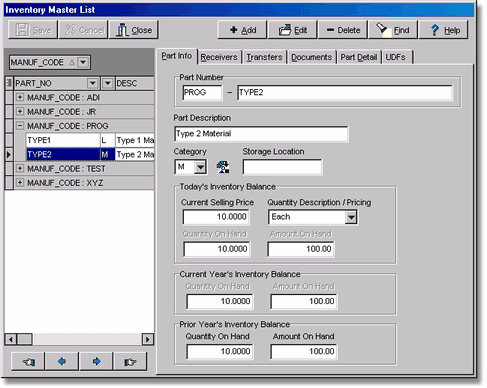The width and height of the screenshot is (487, 388).
Task: Expand the MANUF_CODE : XYZ group
Action: [x=20, y=183]
